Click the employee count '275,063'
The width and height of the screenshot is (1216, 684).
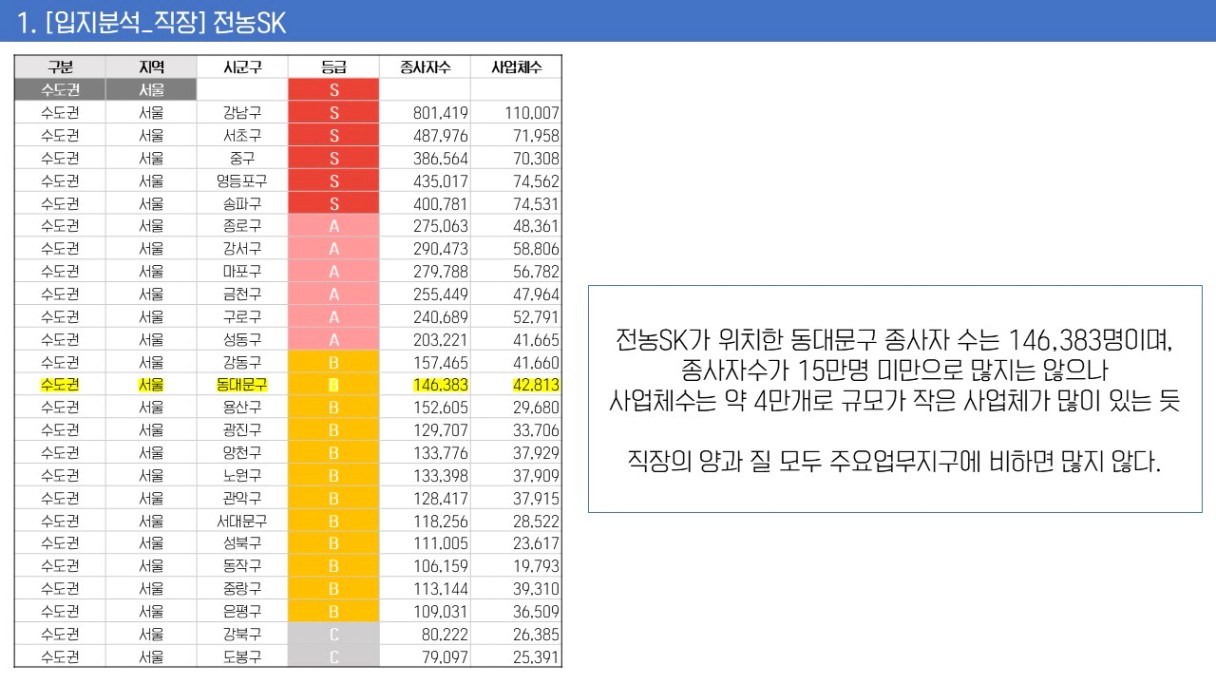[x=440, y=226]
